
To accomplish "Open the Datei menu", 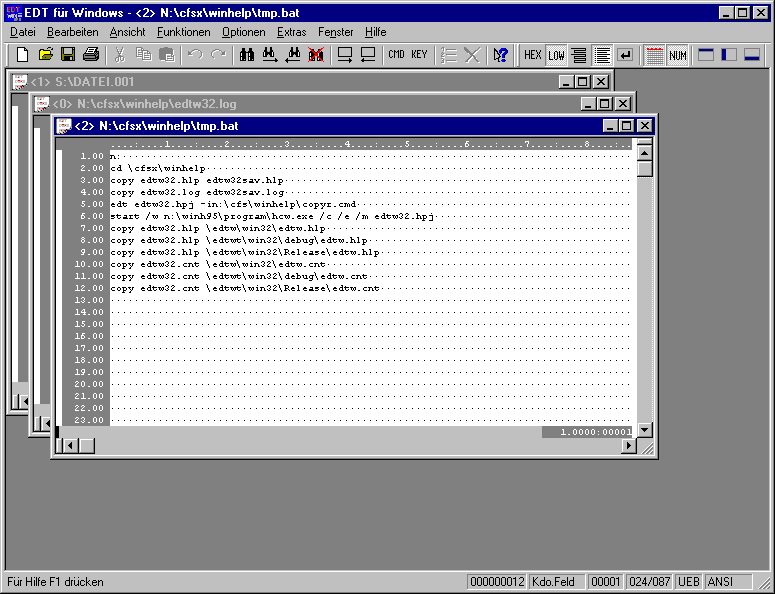I will (x=22, y=32).
